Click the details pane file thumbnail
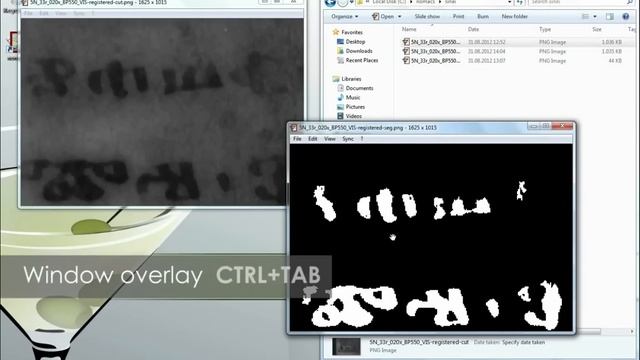Viewport: 640px width, 360px height. pos(346,347)
